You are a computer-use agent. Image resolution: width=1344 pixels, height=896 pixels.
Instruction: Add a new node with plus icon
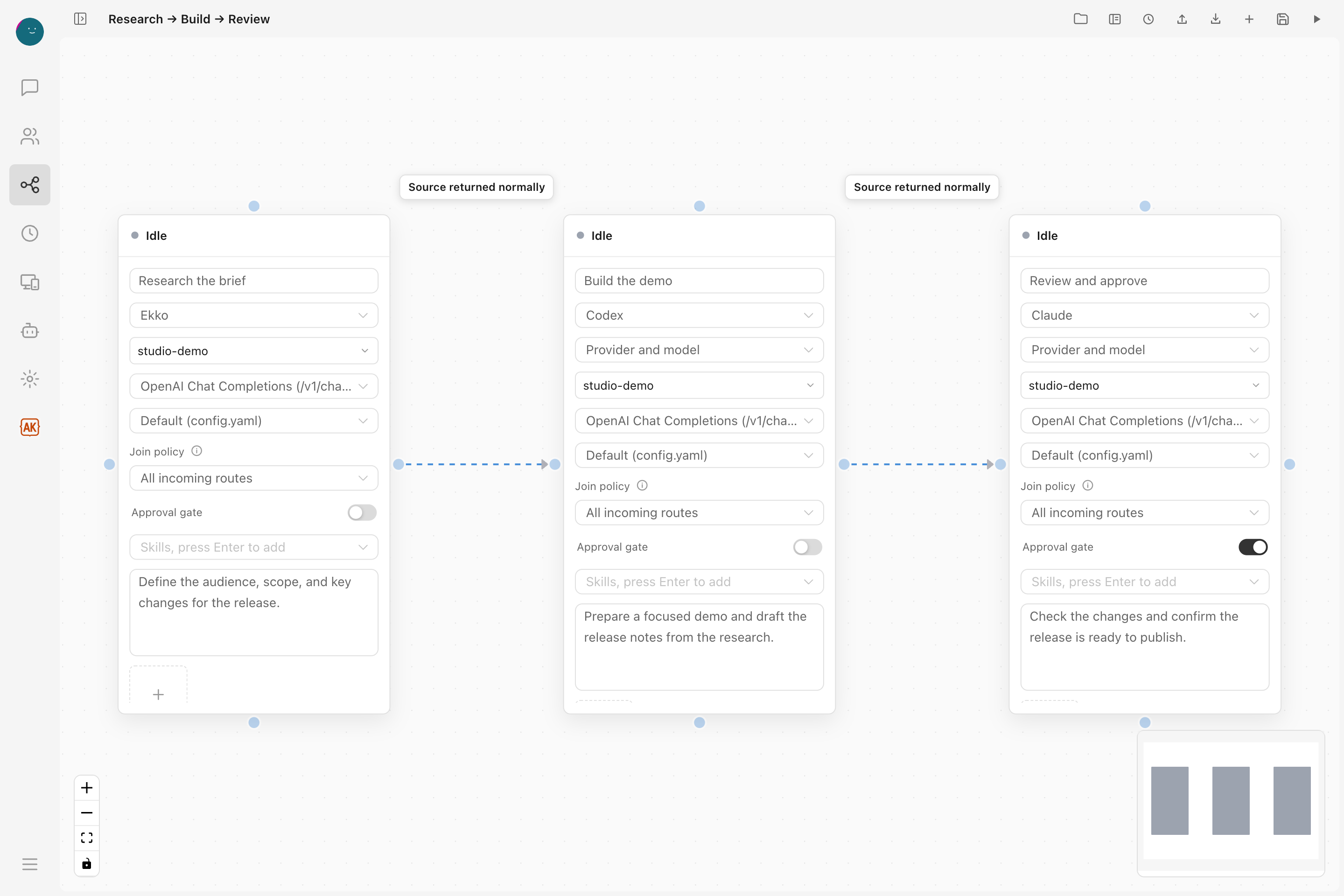(x=1249, y=19)
